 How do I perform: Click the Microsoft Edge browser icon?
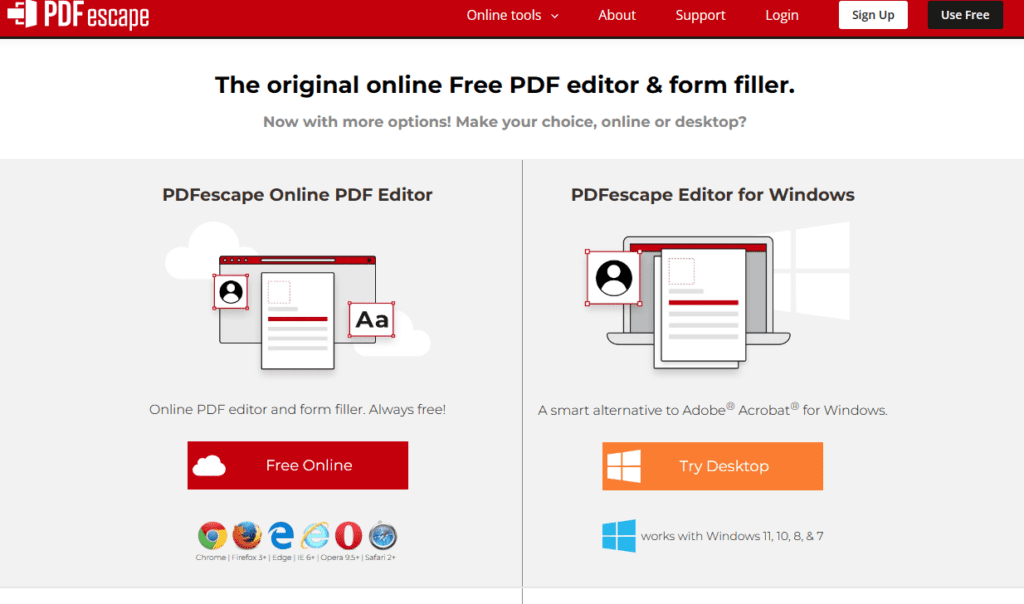tap(281, 536)
